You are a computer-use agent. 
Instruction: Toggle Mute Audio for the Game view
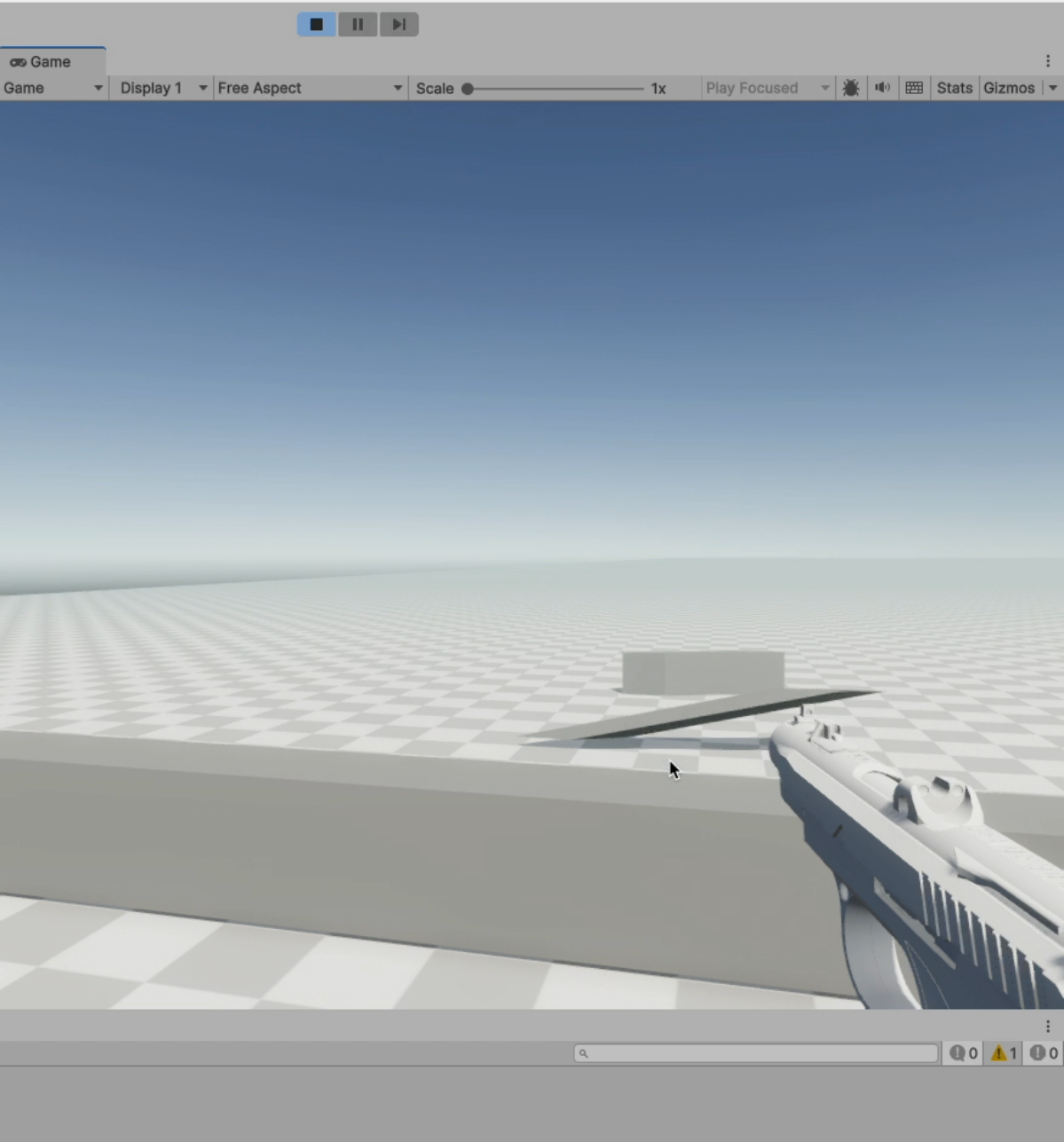(x=881, y=88)
